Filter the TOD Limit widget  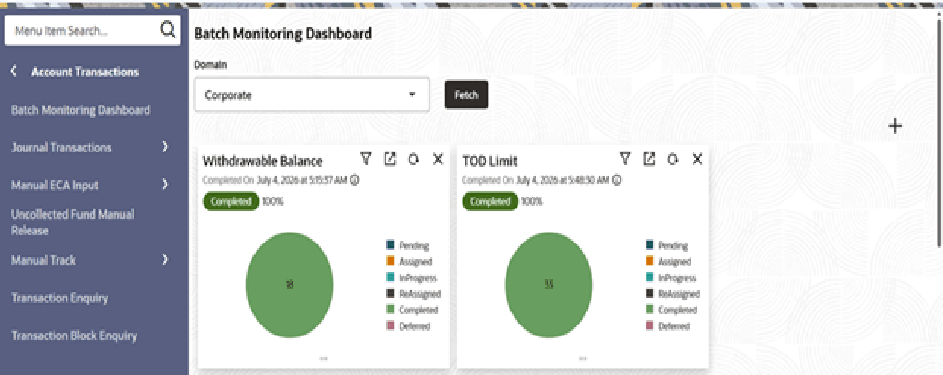click(x=625, y=159)
